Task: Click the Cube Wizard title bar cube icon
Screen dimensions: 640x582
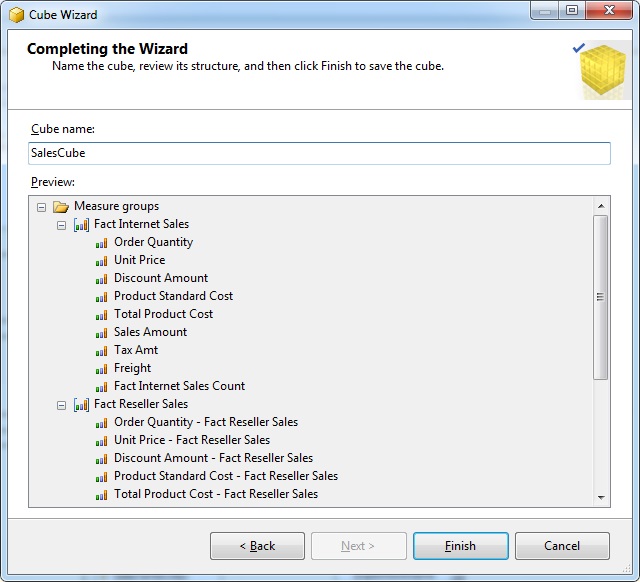Action: pos(16,15)
